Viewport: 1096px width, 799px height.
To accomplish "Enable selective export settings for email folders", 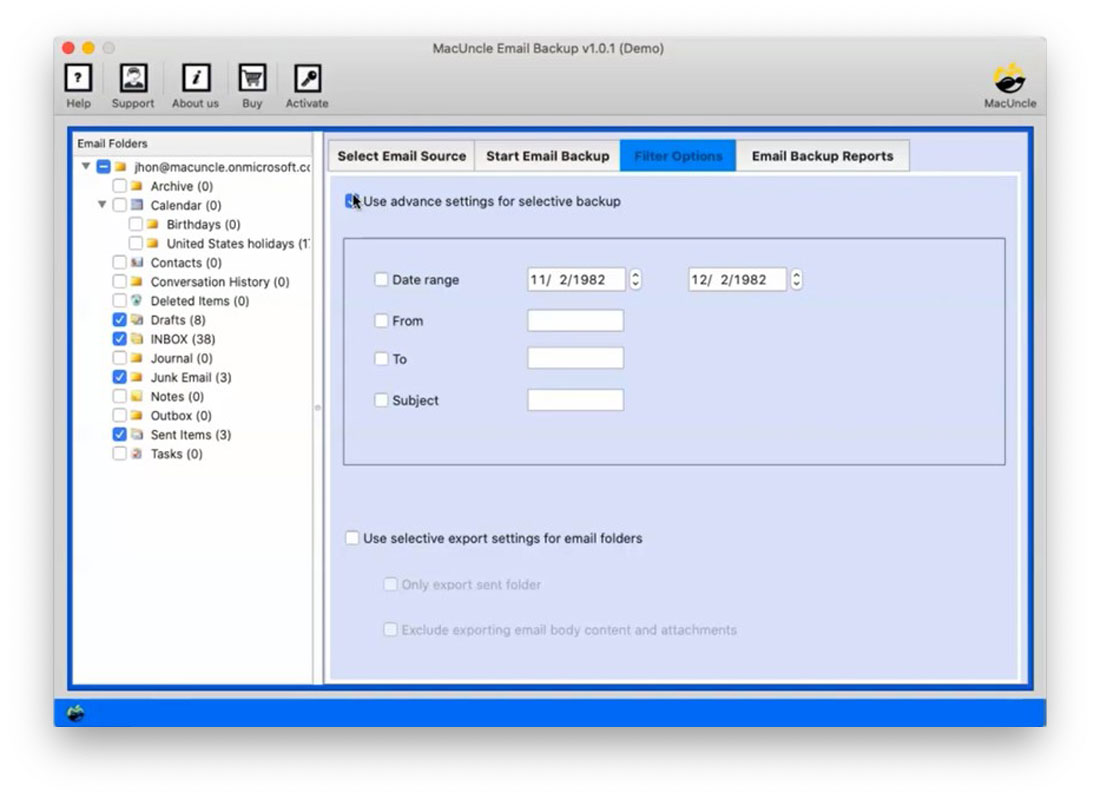I will click(352, 537).
